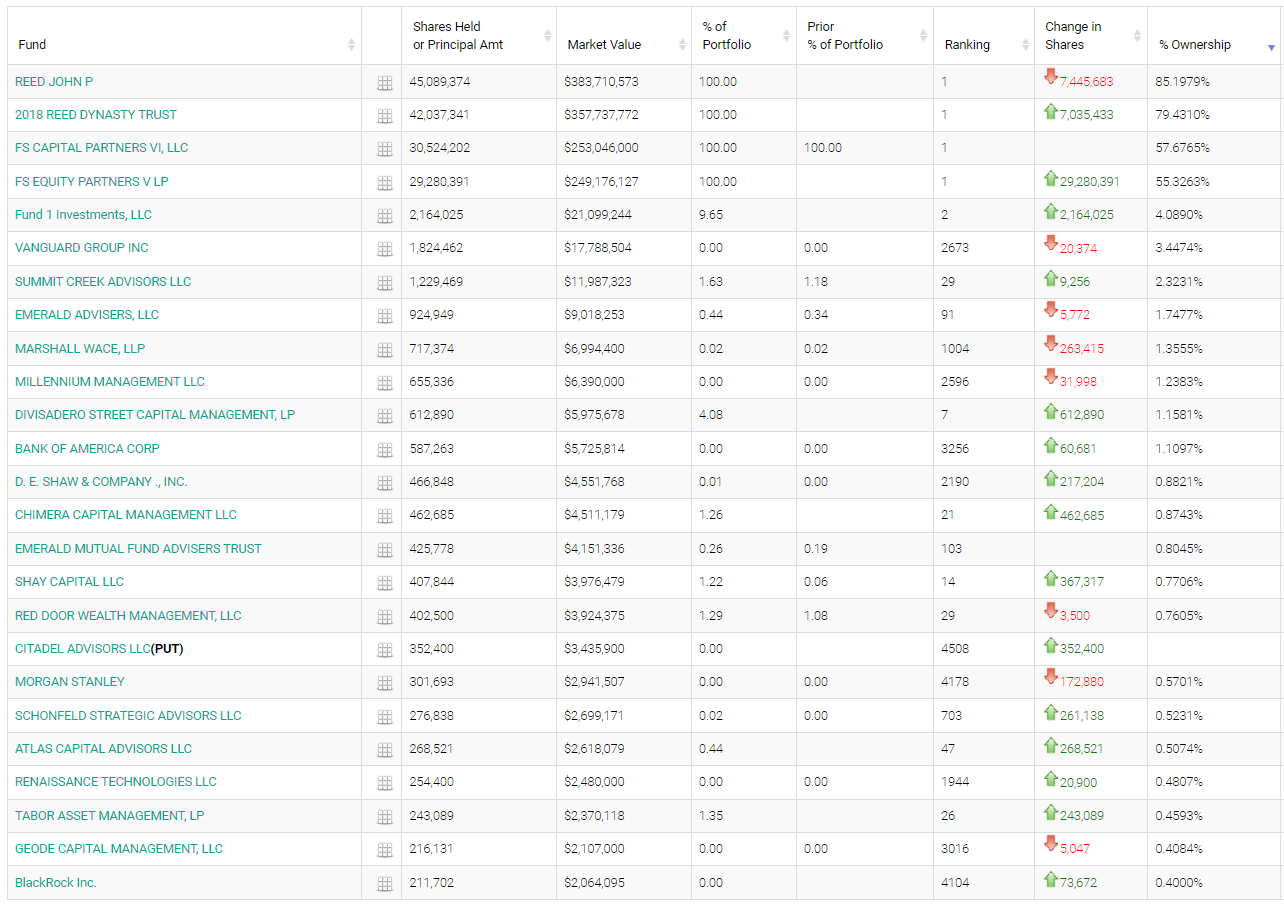Click grid icon for MILLENNIUM MANAGEMENT LLC
The image size is (1284, 905).
pyautogui.click(x=385, y=384)
